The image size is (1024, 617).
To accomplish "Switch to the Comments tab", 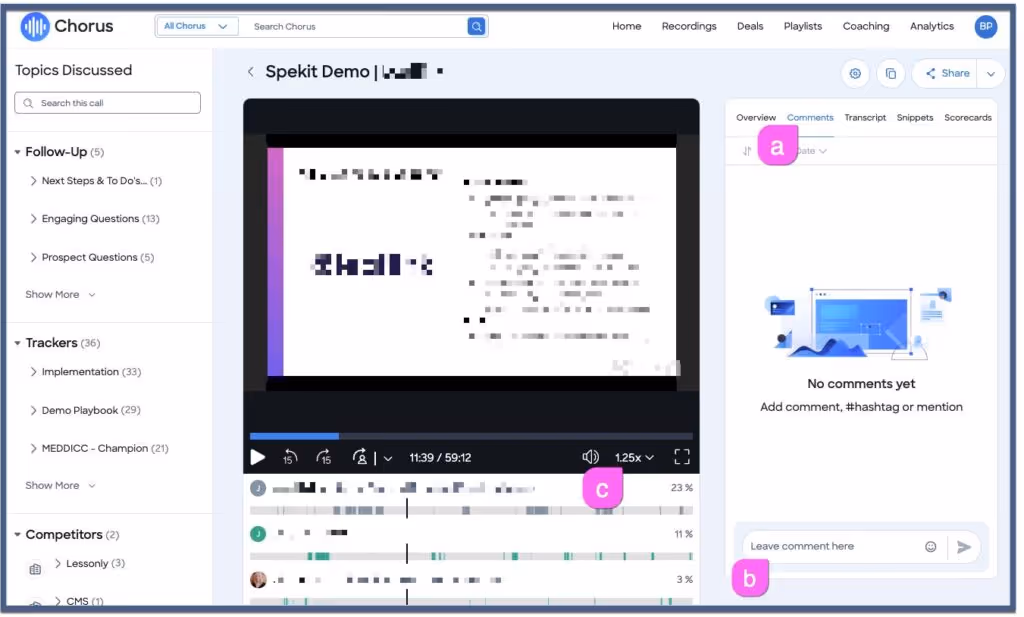I will 810,118.
